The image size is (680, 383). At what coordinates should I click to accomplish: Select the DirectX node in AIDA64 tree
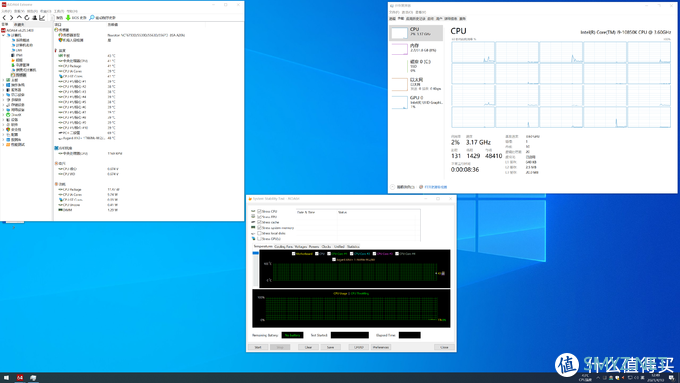14,115
